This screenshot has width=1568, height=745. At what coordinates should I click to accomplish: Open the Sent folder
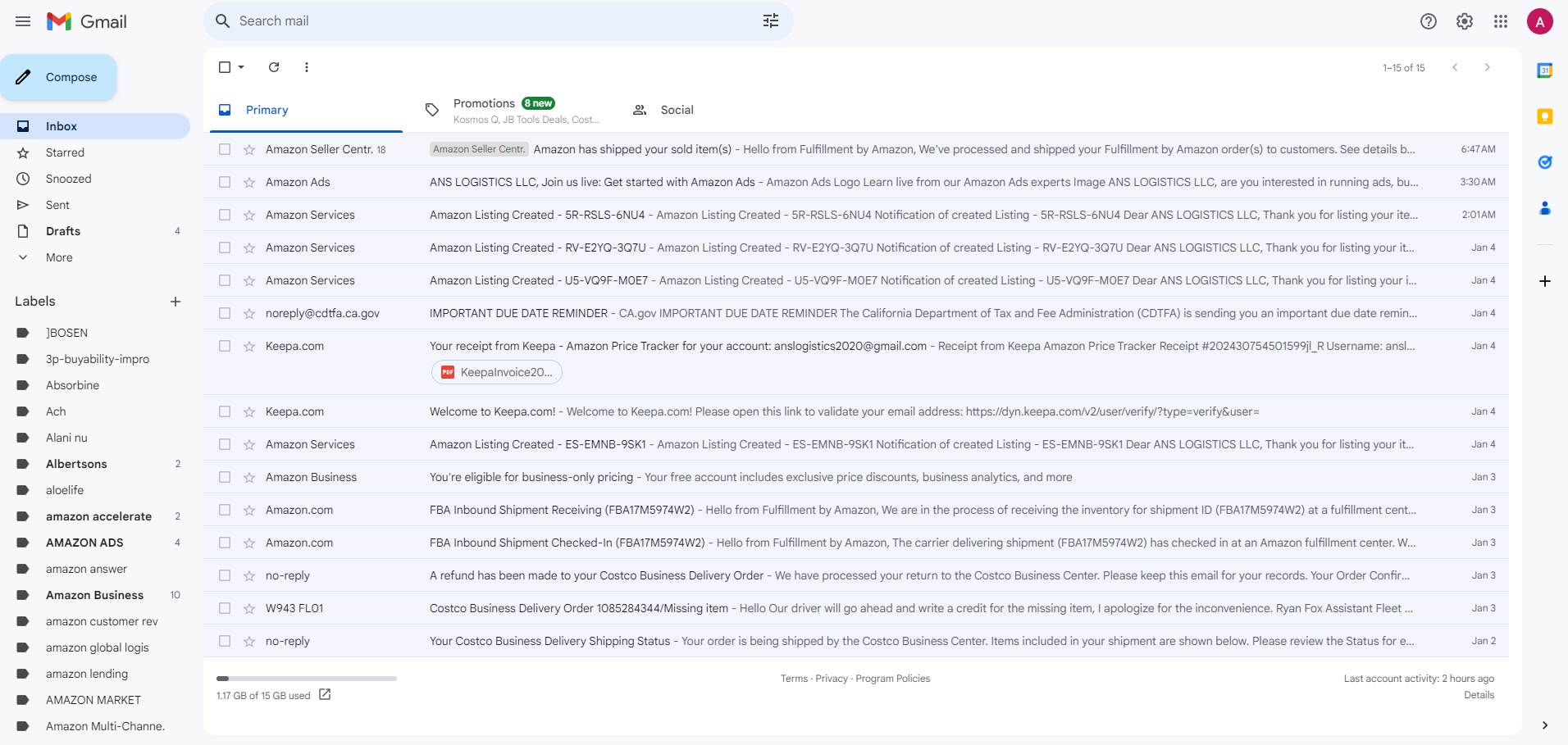(x=95, y=205)
